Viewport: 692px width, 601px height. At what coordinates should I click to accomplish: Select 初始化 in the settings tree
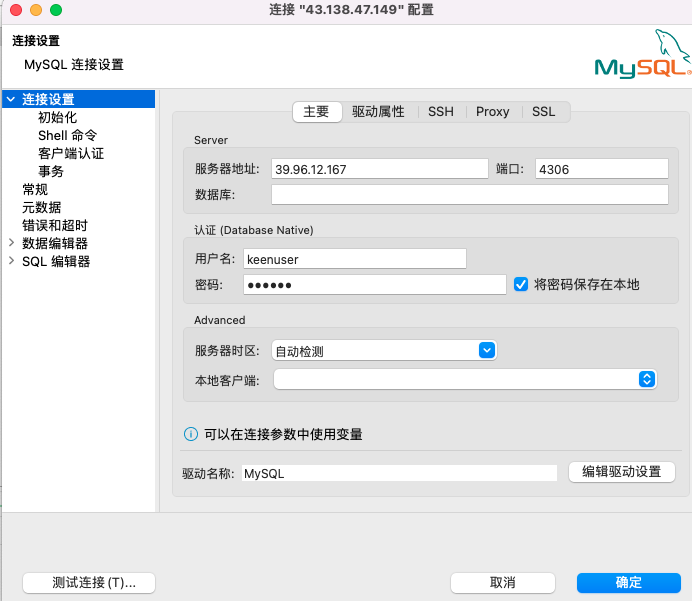click(x=57, y=117)
